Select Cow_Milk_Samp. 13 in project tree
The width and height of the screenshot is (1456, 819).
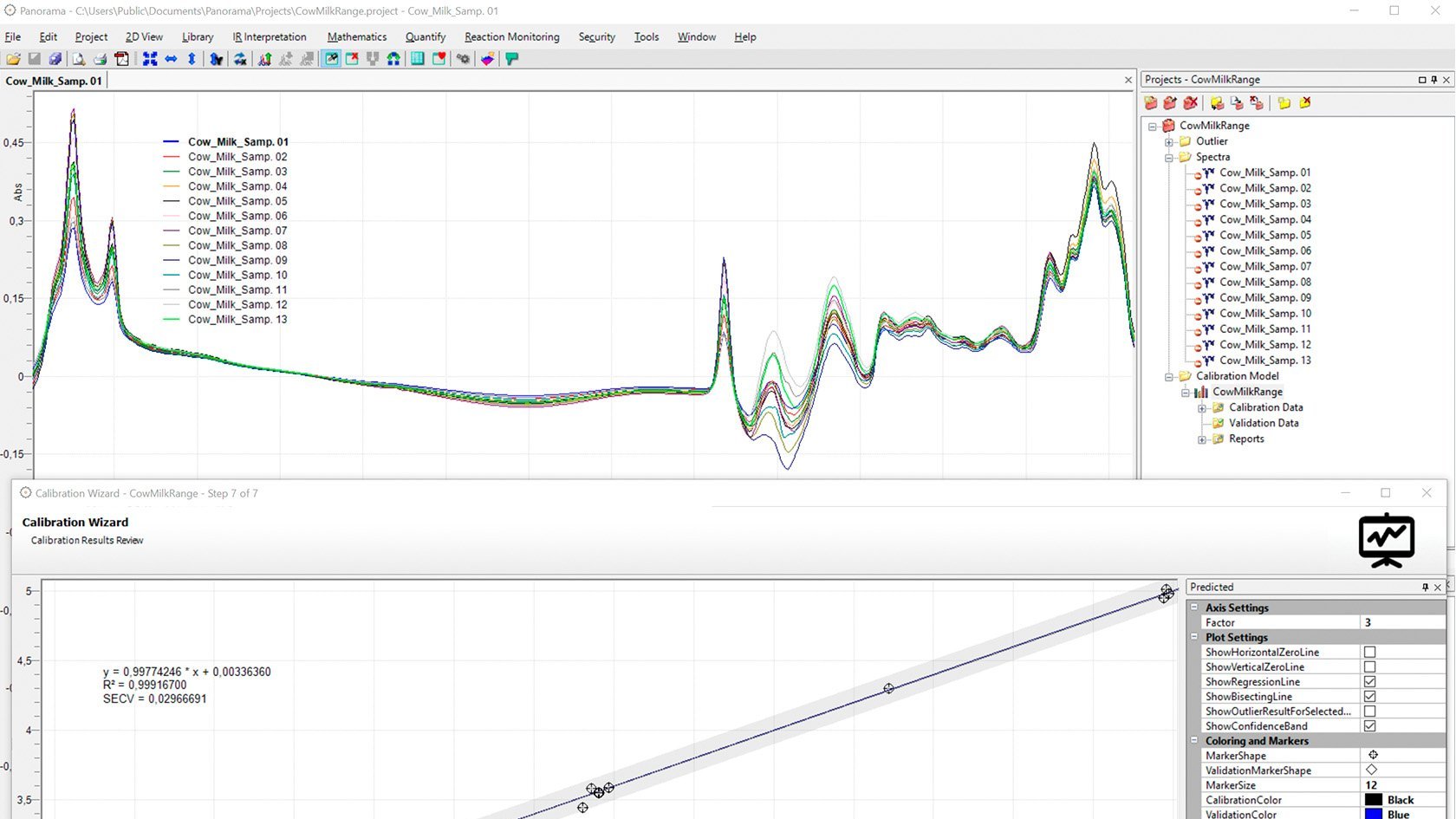click(x=1265, y=361)
